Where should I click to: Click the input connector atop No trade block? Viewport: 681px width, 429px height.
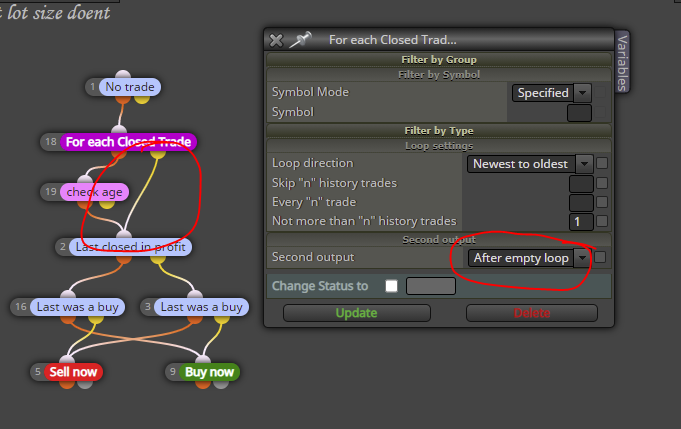click(x=123, y=75)
